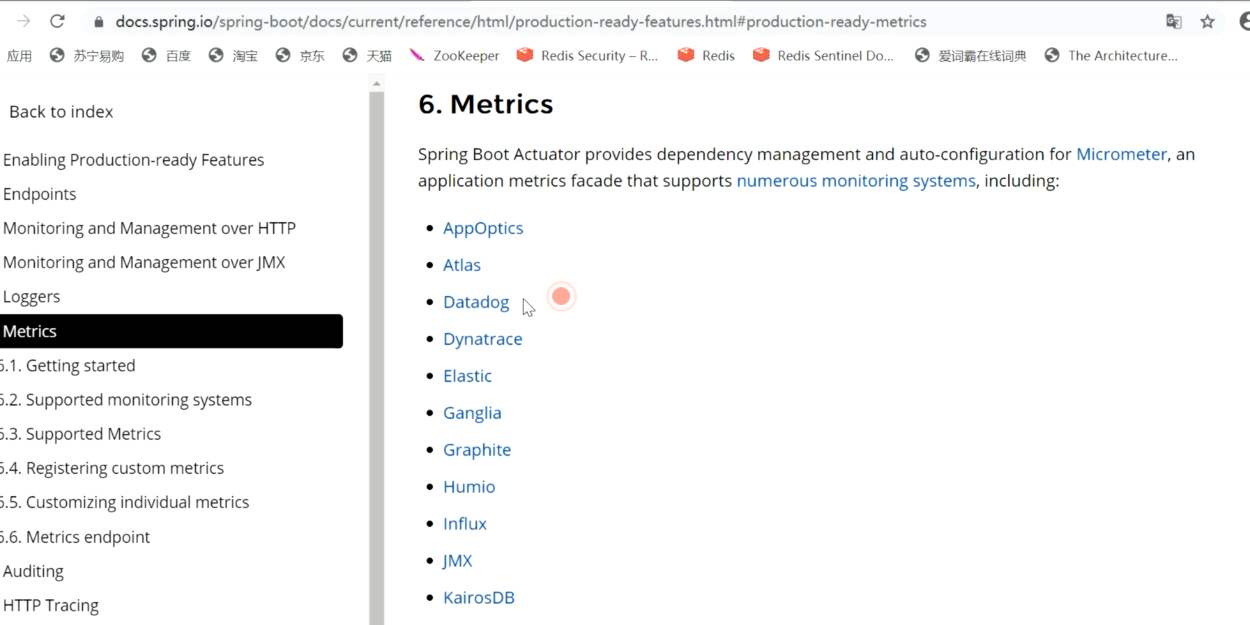Click the sidebar scrollbar up arrow
1250x625 pixels.
pos(377,84)
